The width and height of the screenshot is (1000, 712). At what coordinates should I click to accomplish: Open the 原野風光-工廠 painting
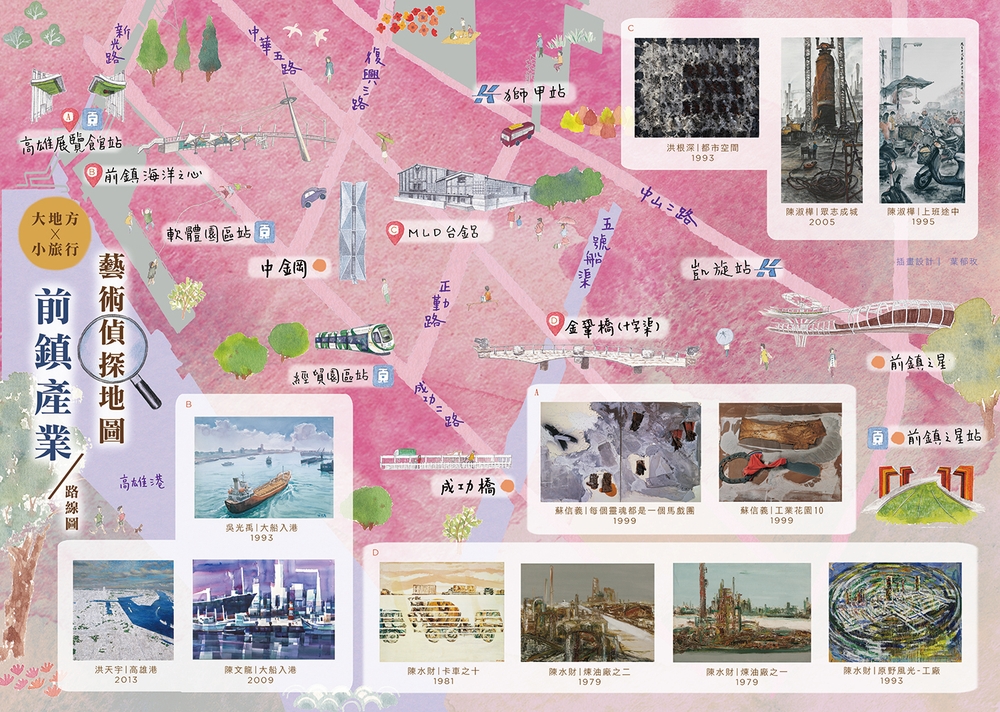895,612
